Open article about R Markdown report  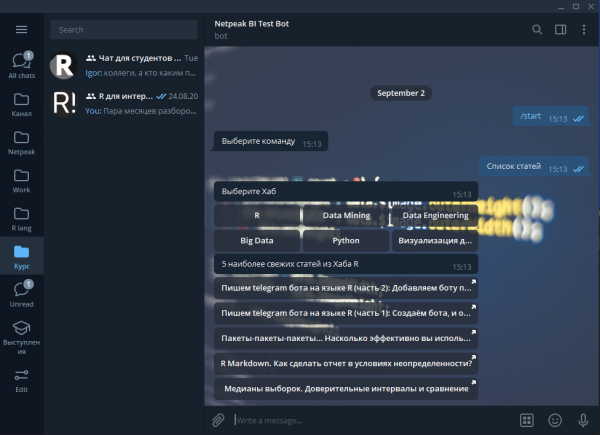(346, 364)
